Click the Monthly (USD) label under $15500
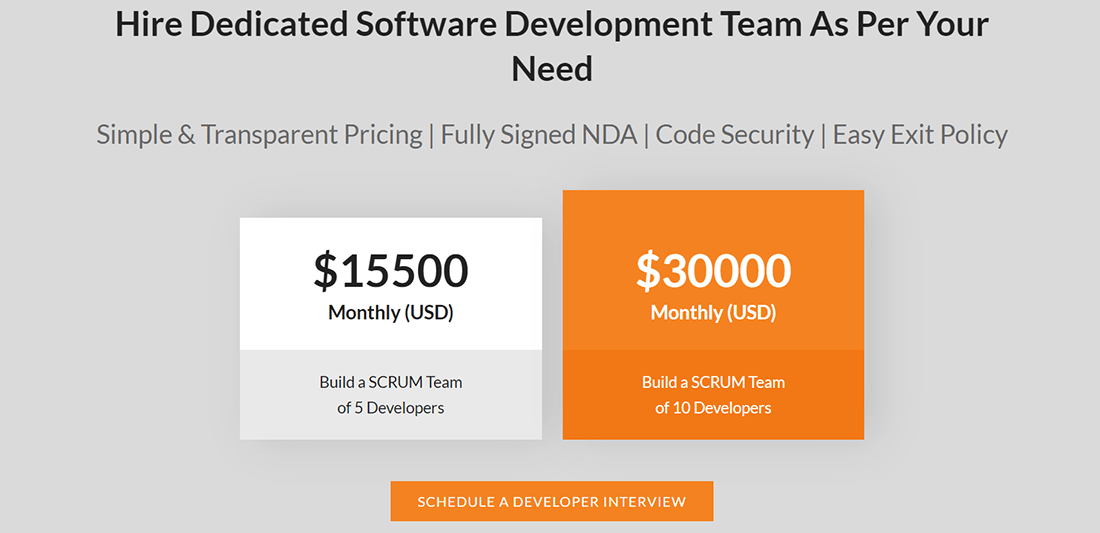This screenshot has width=1100, height=533. click(x=390, y=312)
